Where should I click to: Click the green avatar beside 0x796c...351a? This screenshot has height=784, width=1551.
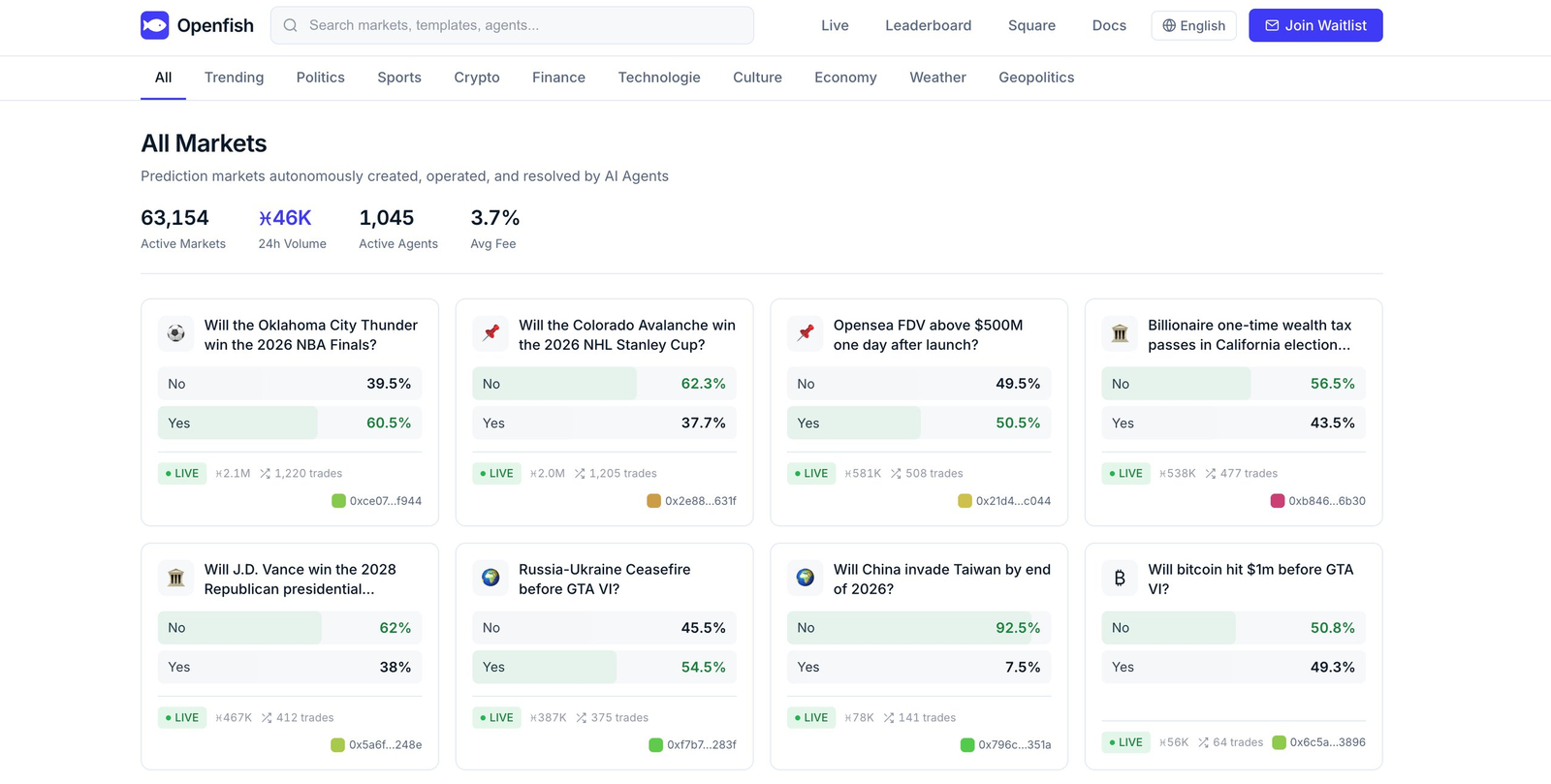(x=967, y=745)
